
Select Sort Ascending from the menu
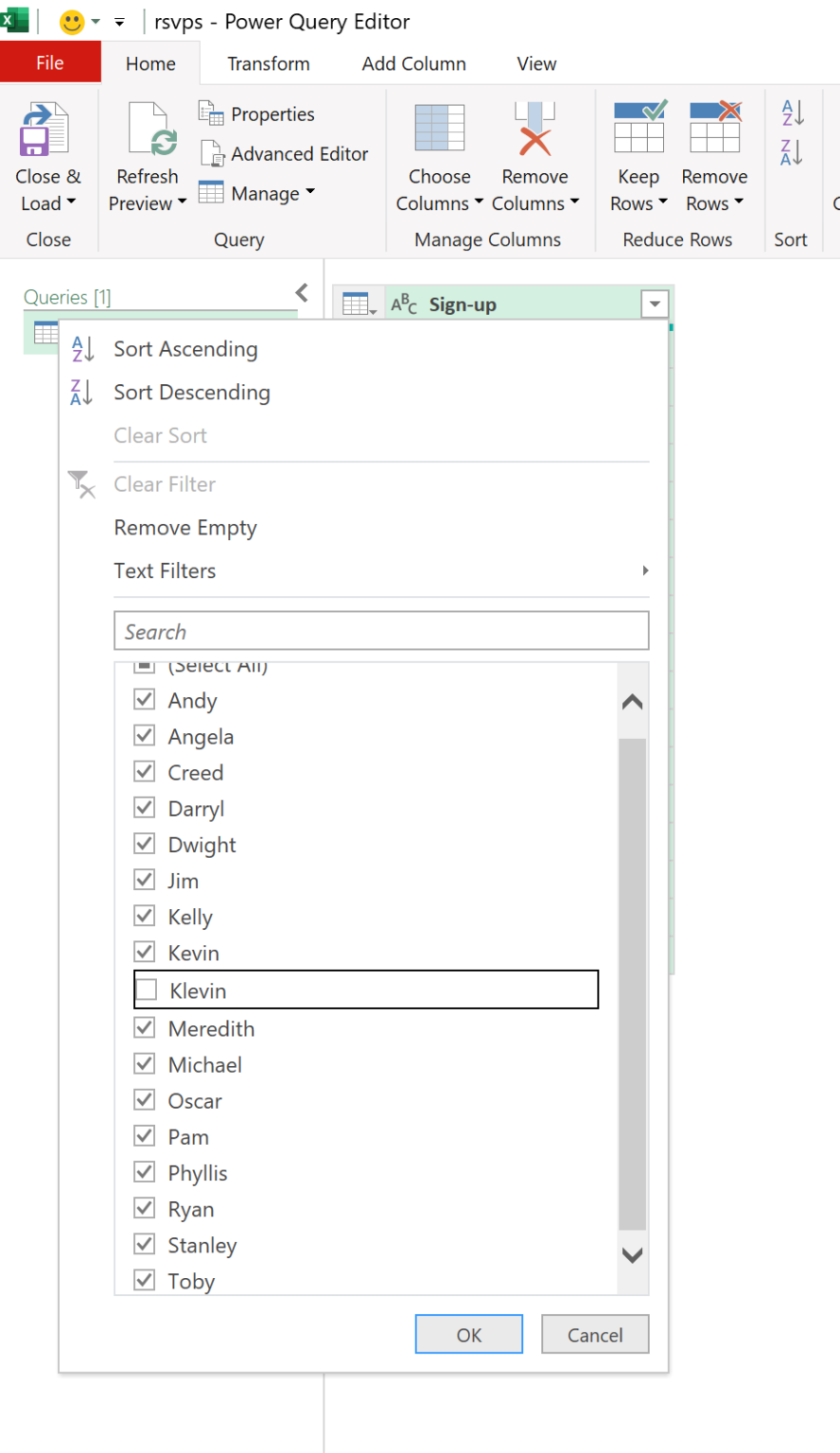coord(185,349)
